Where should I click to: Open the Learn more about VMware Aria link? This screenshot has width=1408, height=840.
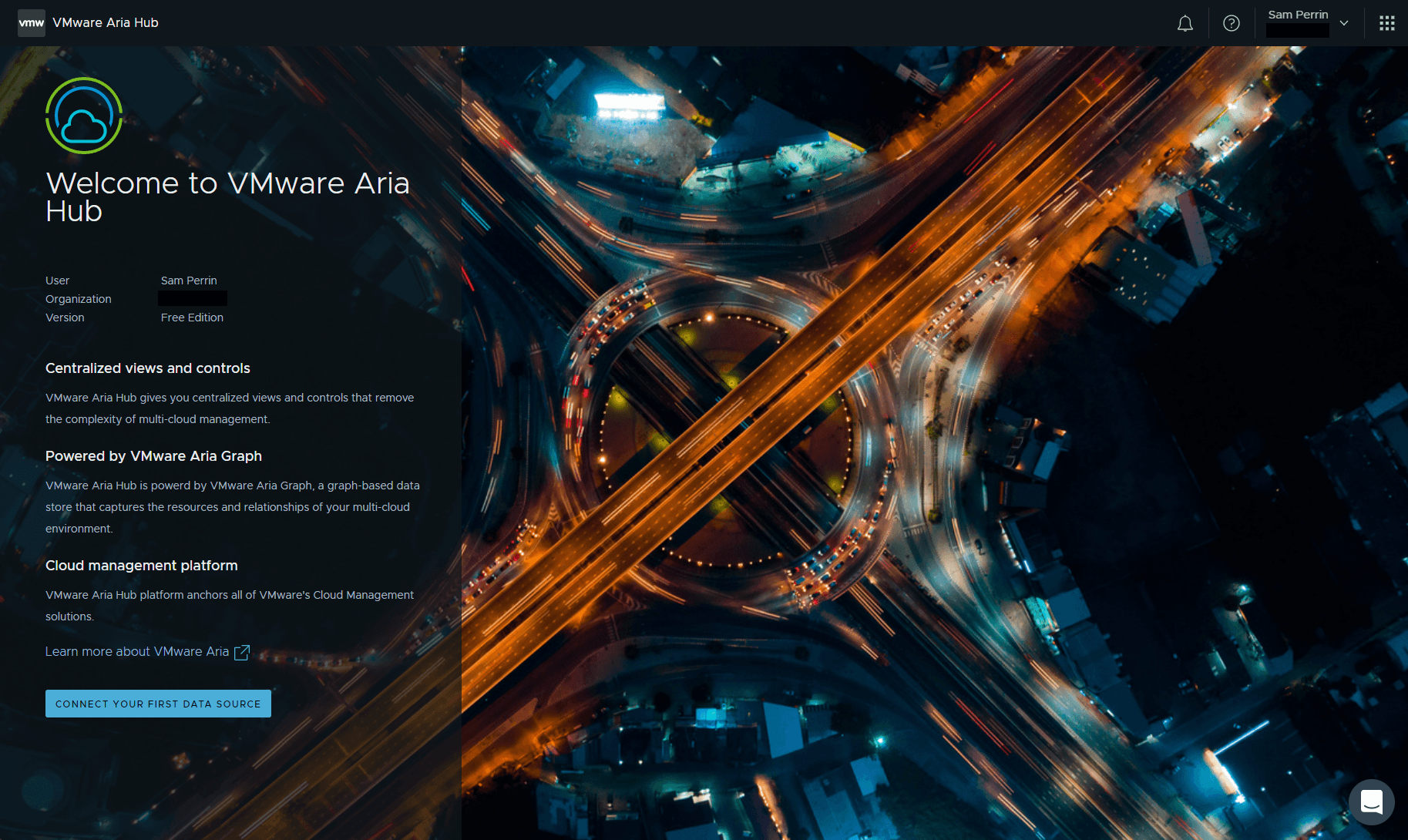137,651
